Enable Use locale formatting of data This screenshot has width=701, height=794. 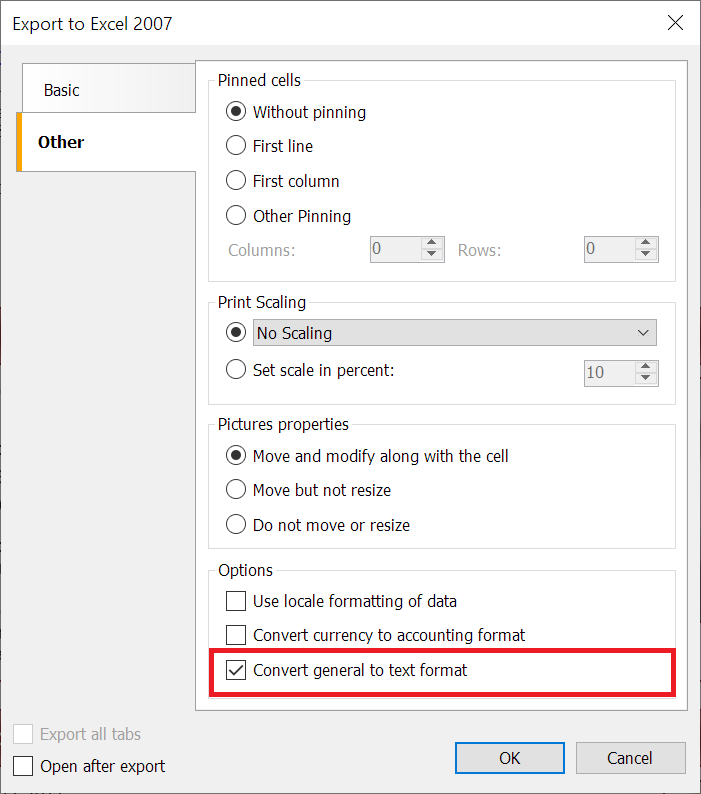click(236, 602)
